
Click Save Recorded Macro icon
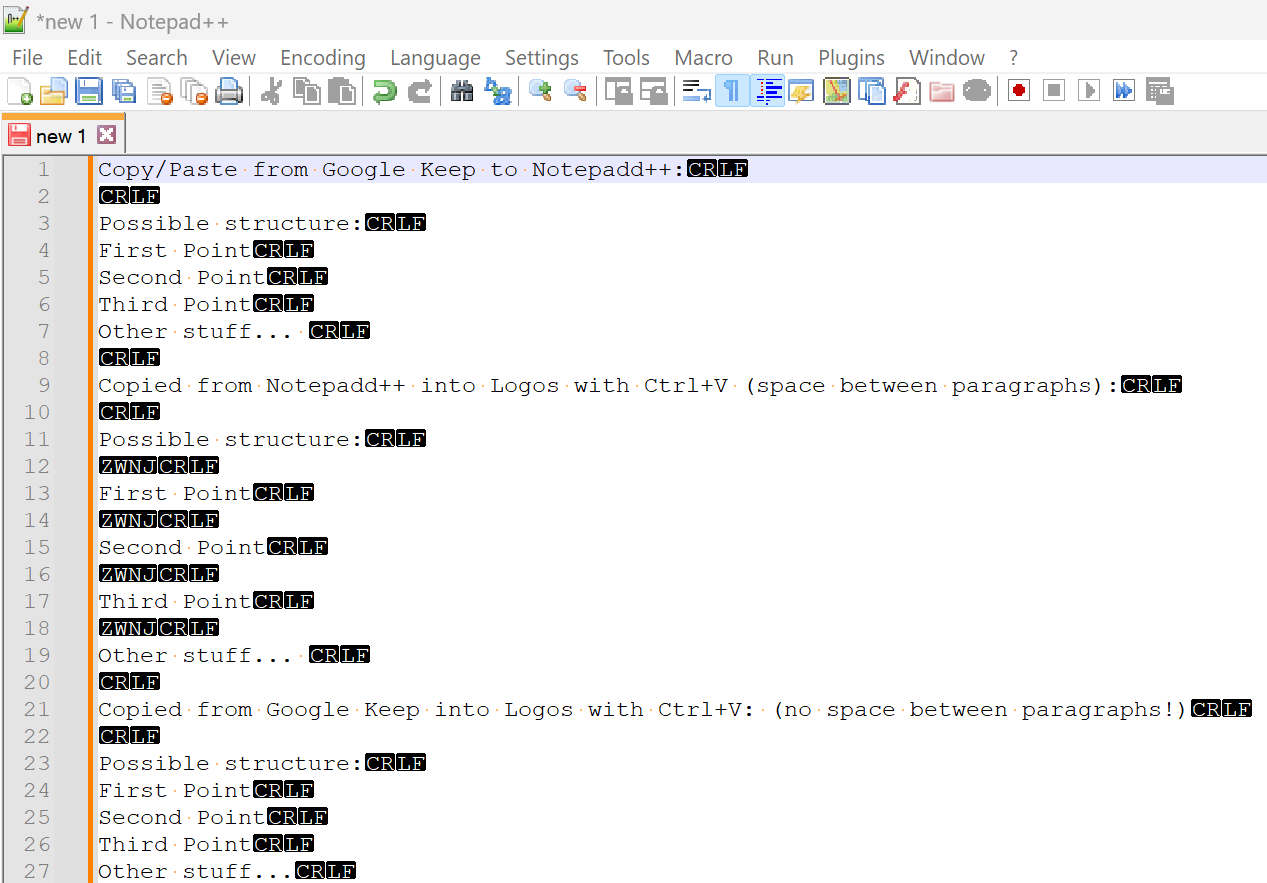click(x=1160, y=92)
